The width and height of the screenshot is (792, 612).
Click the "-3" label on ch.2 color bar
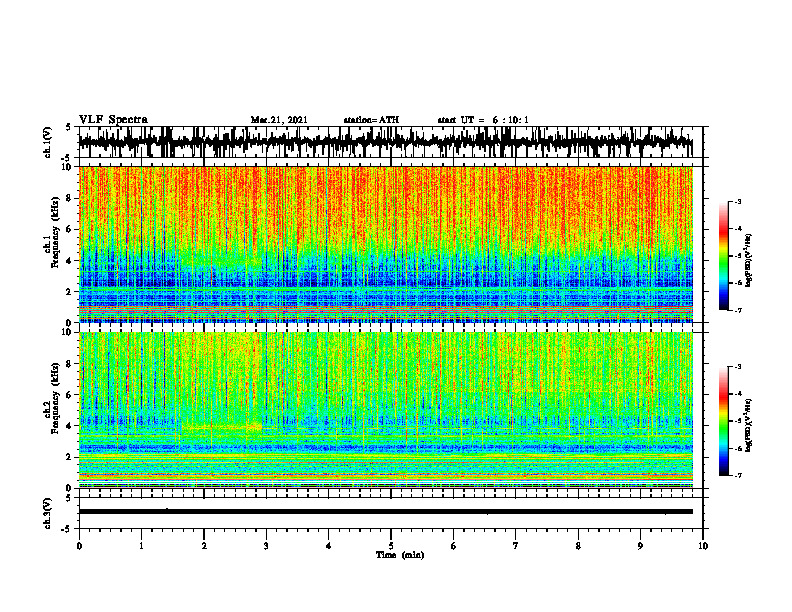738,367
